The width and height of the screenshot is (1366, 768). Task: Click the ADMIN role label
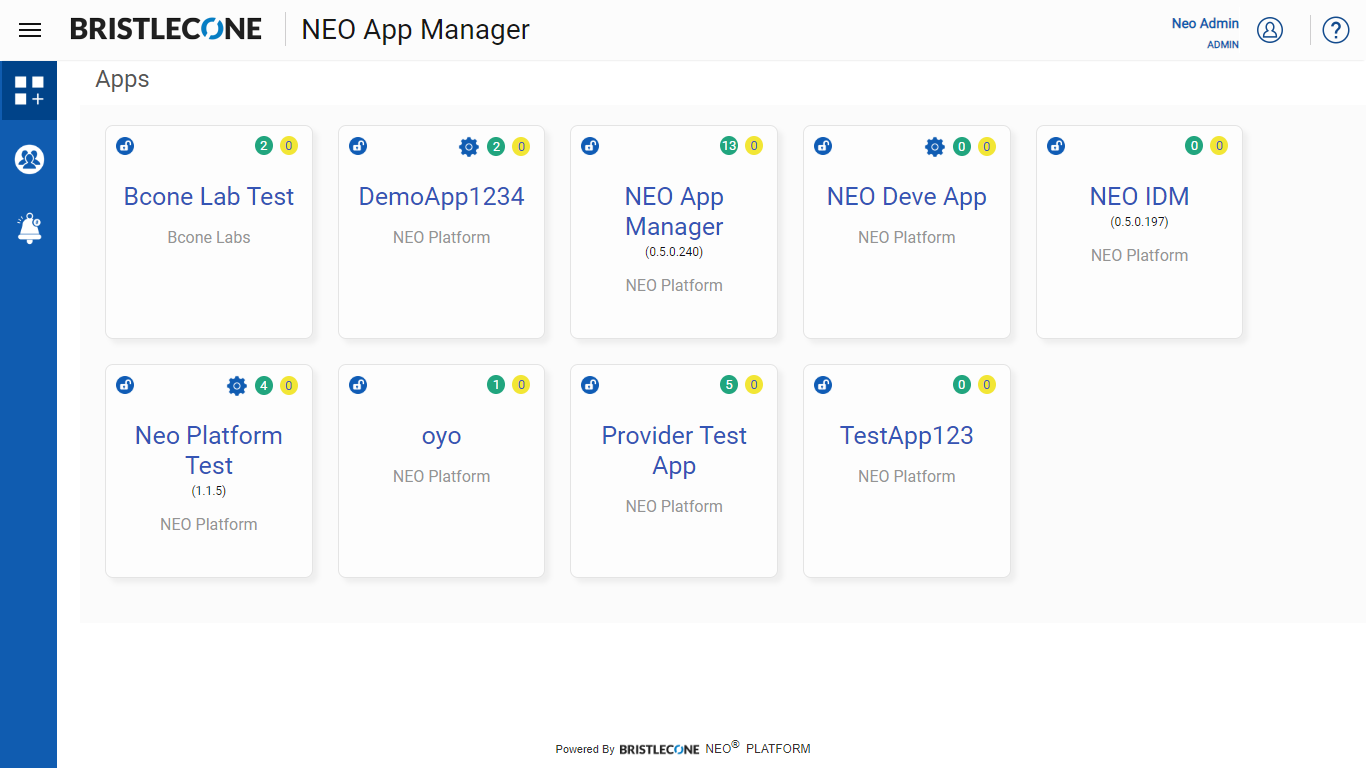[1223, 45]
